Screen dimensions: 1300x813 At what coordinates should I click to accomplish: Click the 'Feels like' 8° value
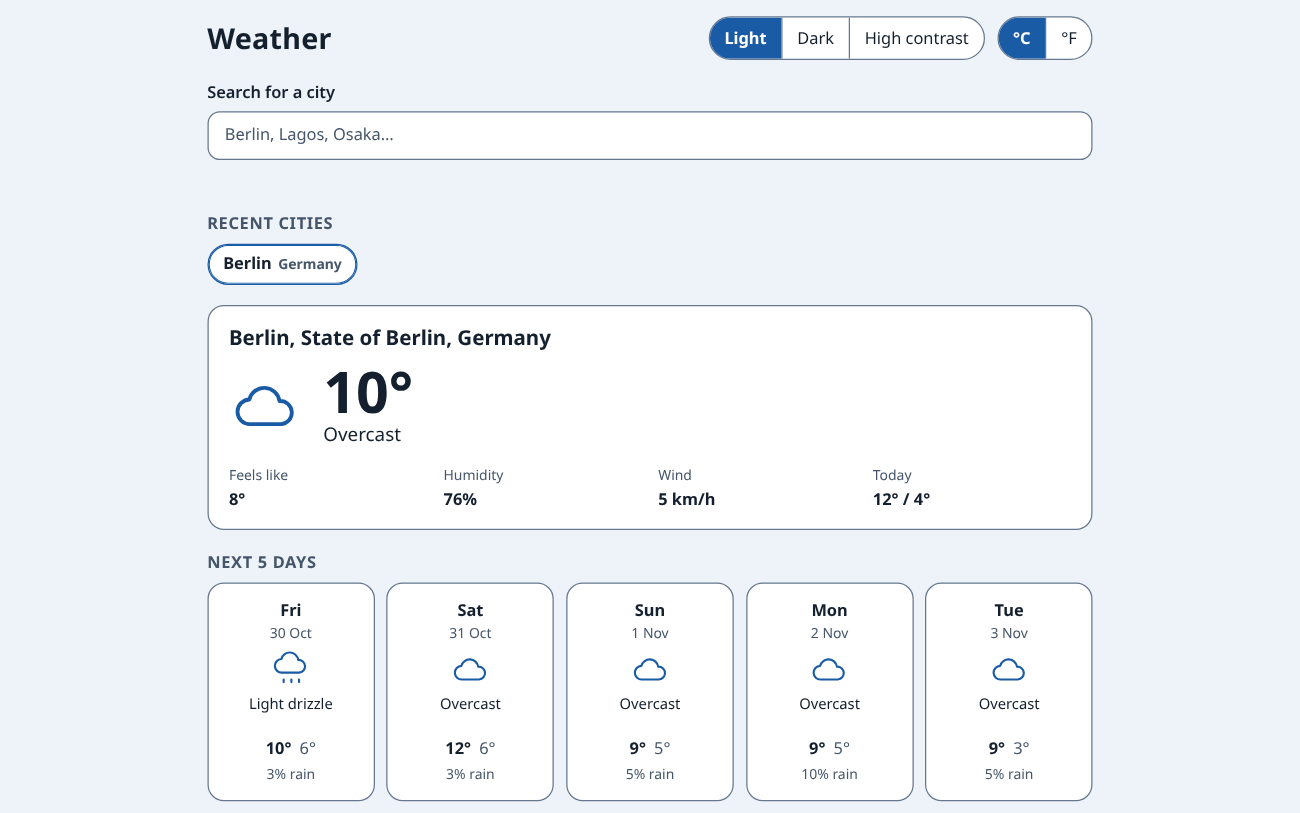tap(237, 499)
